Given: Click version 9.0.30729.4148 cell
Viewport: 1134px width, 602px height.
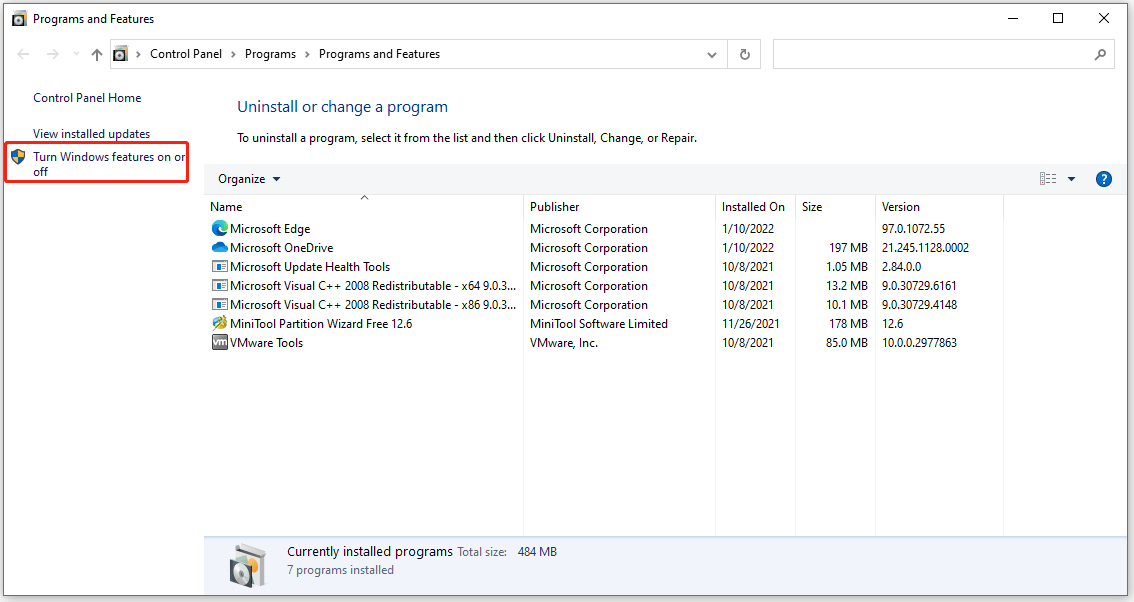Looking at the screenshot, I should pos(919,305).
